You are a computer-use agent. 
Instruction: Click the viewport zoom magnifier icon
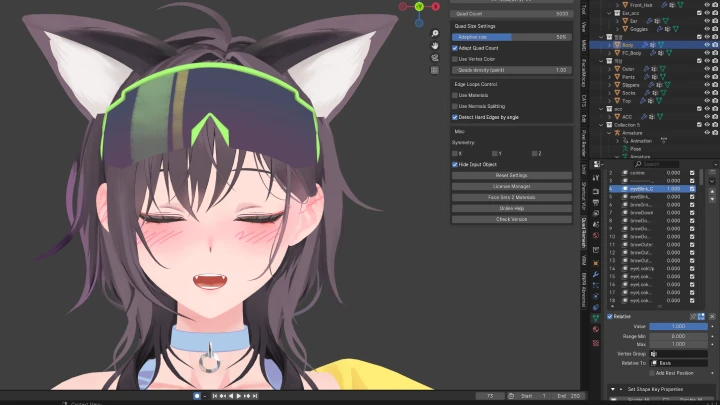[x=434, y=34]
